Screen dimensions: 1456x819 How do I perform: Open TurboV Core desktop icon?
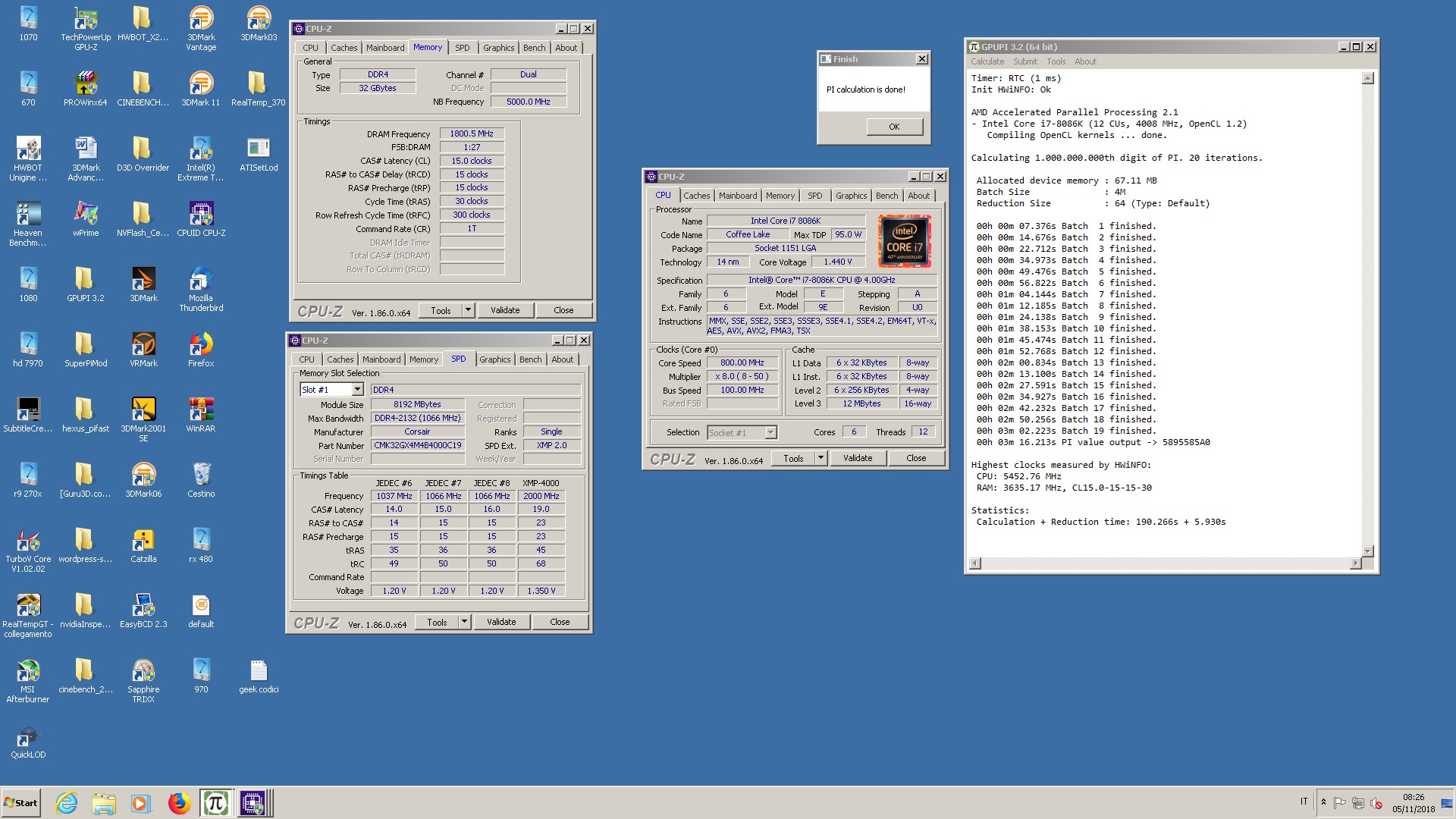[28, 551]
